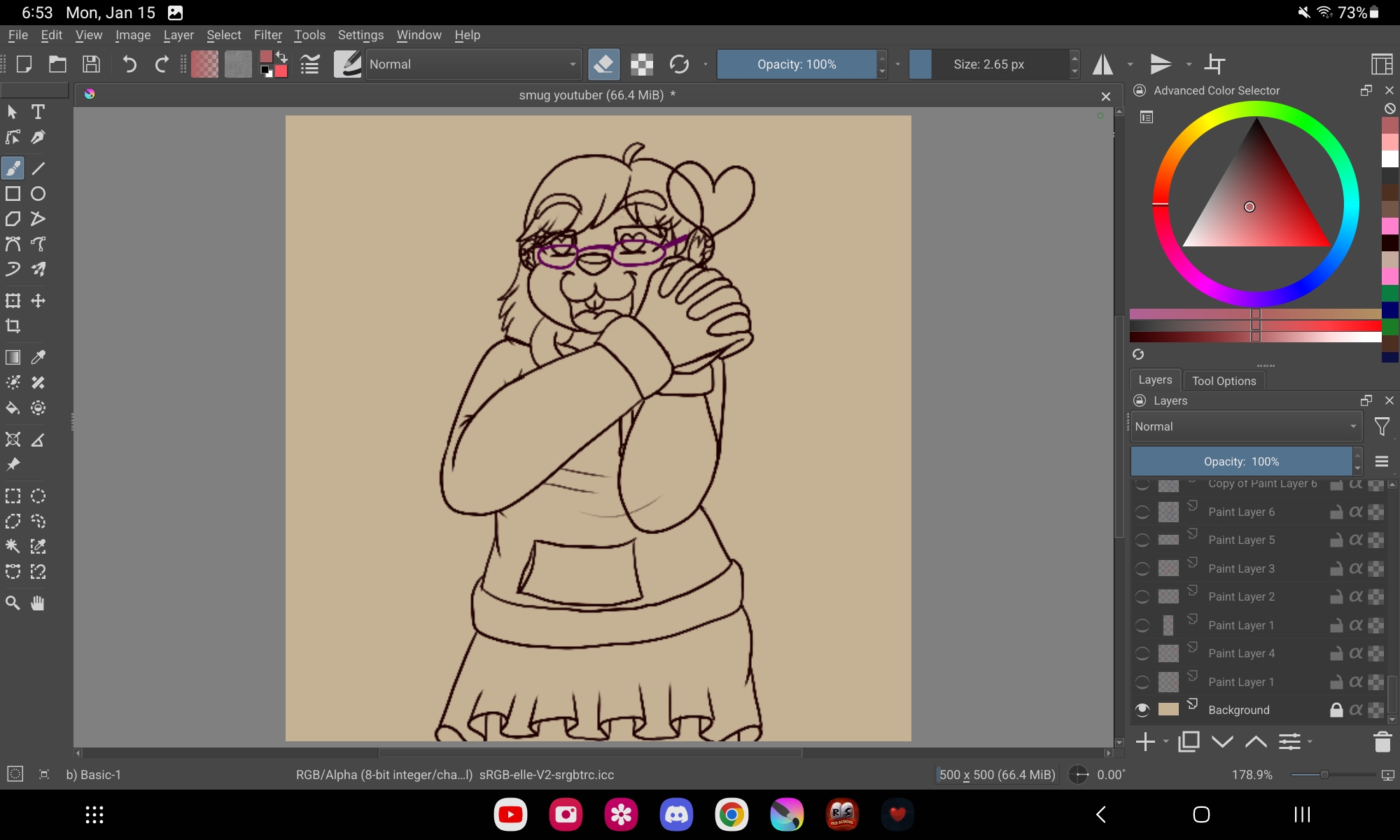This screenshot has height=840, width=1400.
Task: Toggle lock on Background layer
Action: 1336,710
